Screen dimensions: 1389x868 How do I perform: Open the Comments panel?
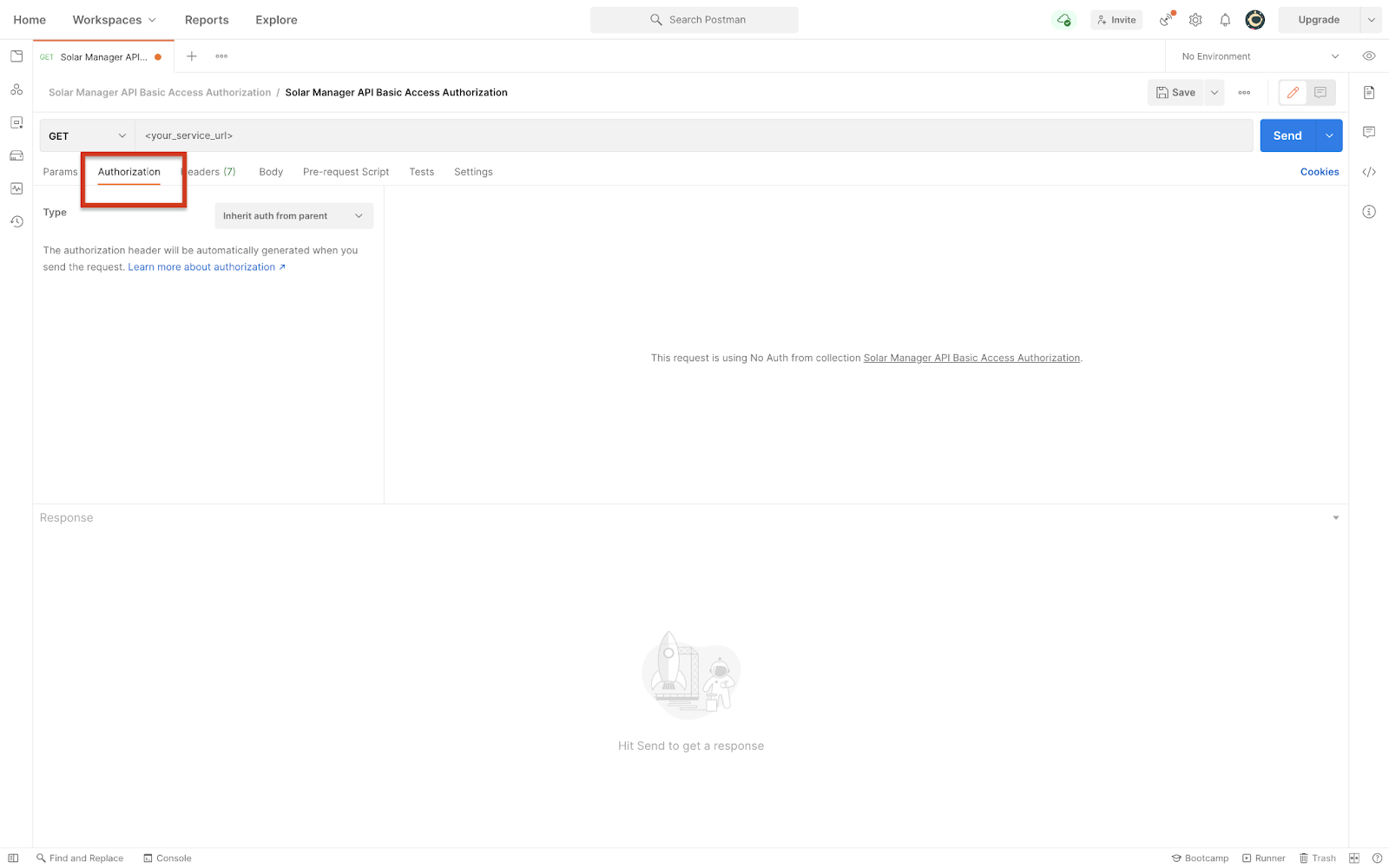1370,131
